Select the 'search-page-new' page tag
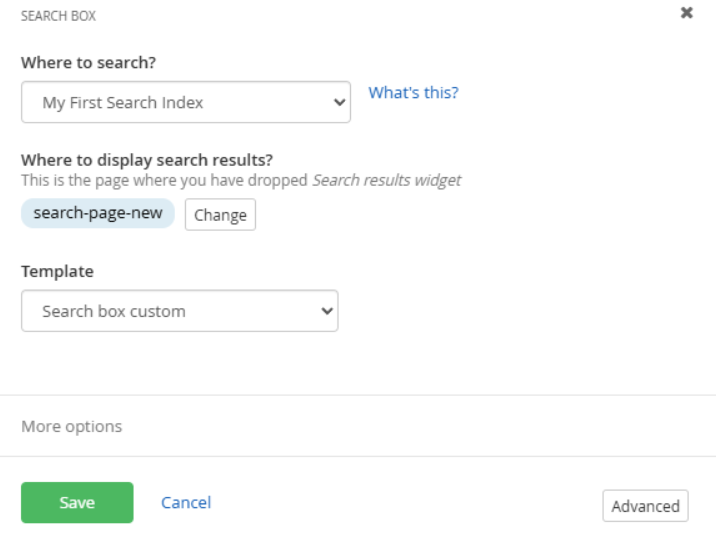This screenshot has height=541, width=716. tap(98, 213)
